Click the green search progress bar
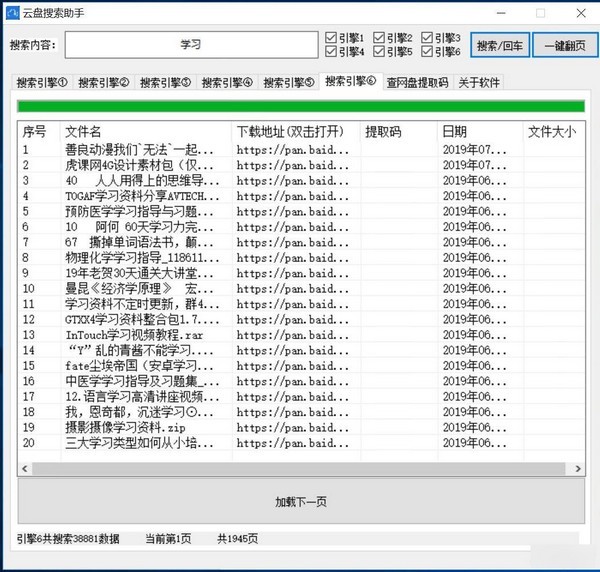The width and height of the screenshot is (600, 572). [x=301, y=106]
